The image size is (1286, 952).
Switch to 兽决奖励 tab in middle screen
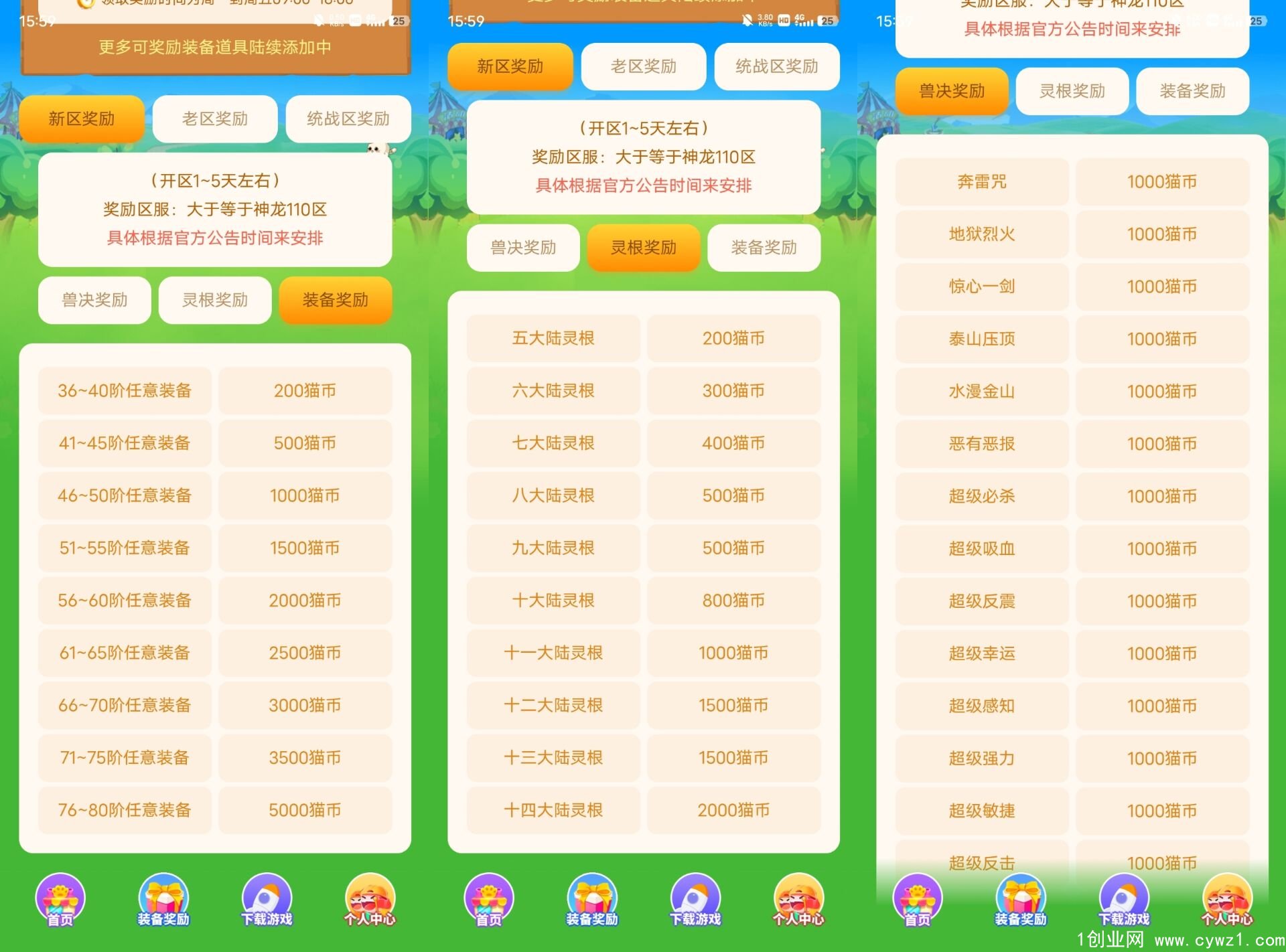(523, 248)
